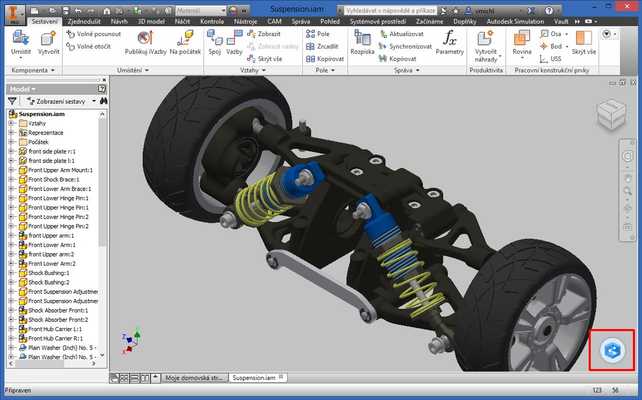Screen dimensions: 642x400
Task: Click Kopírovat in Správa panel
Action: [x=398, y=59]
